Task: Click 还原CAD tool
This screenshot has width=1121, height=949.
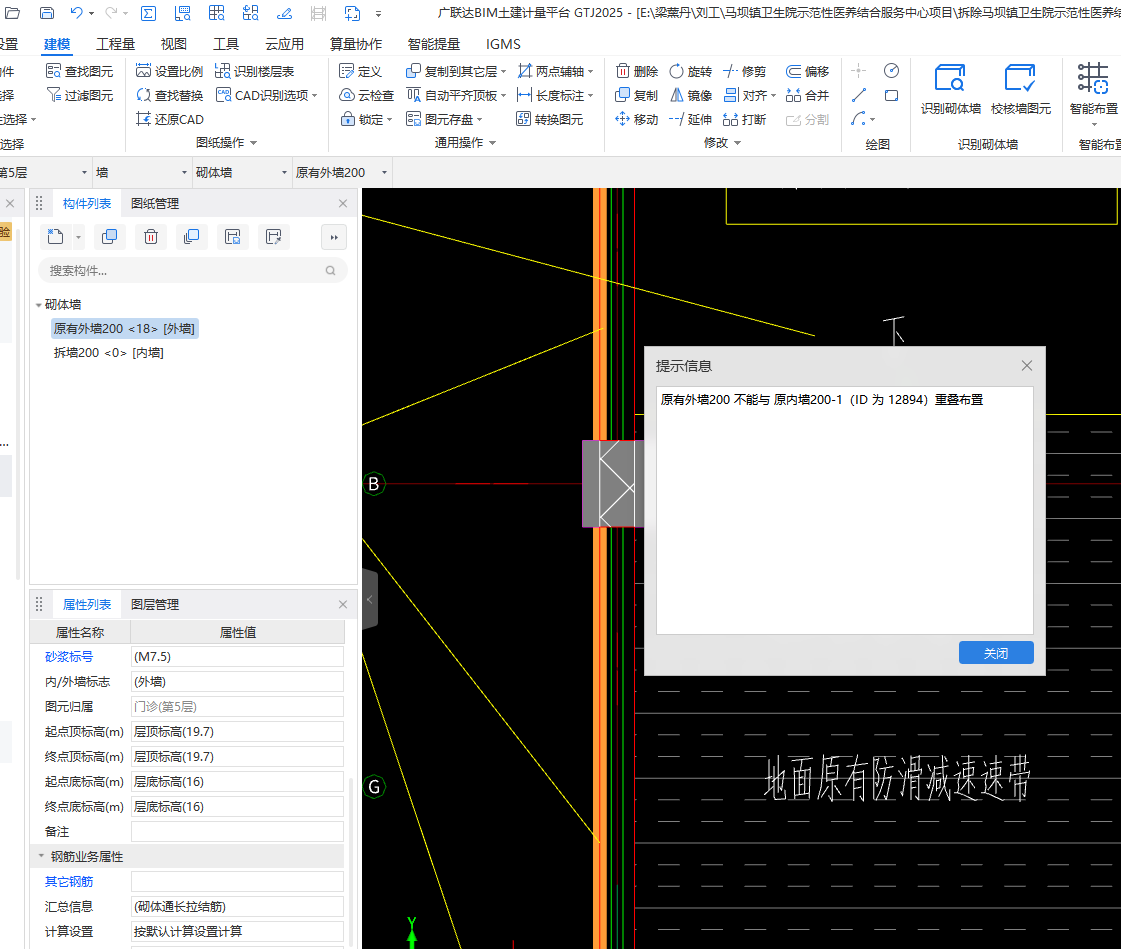Action: (x=169, y=119)
